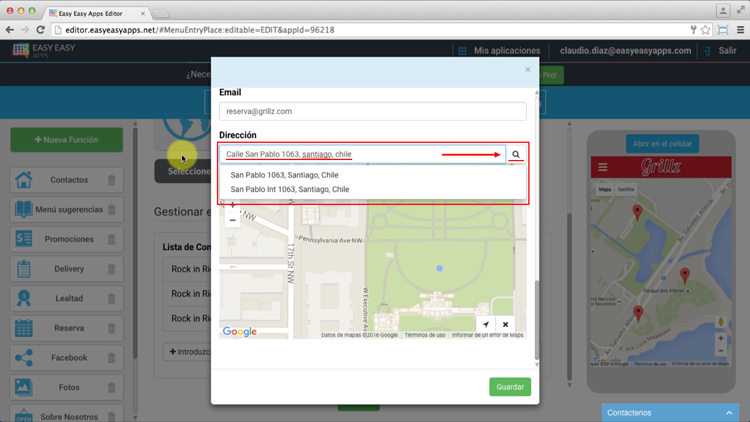Expand the Contáctenos chat panel
The image size is (750, 422).
pos(670,412)
